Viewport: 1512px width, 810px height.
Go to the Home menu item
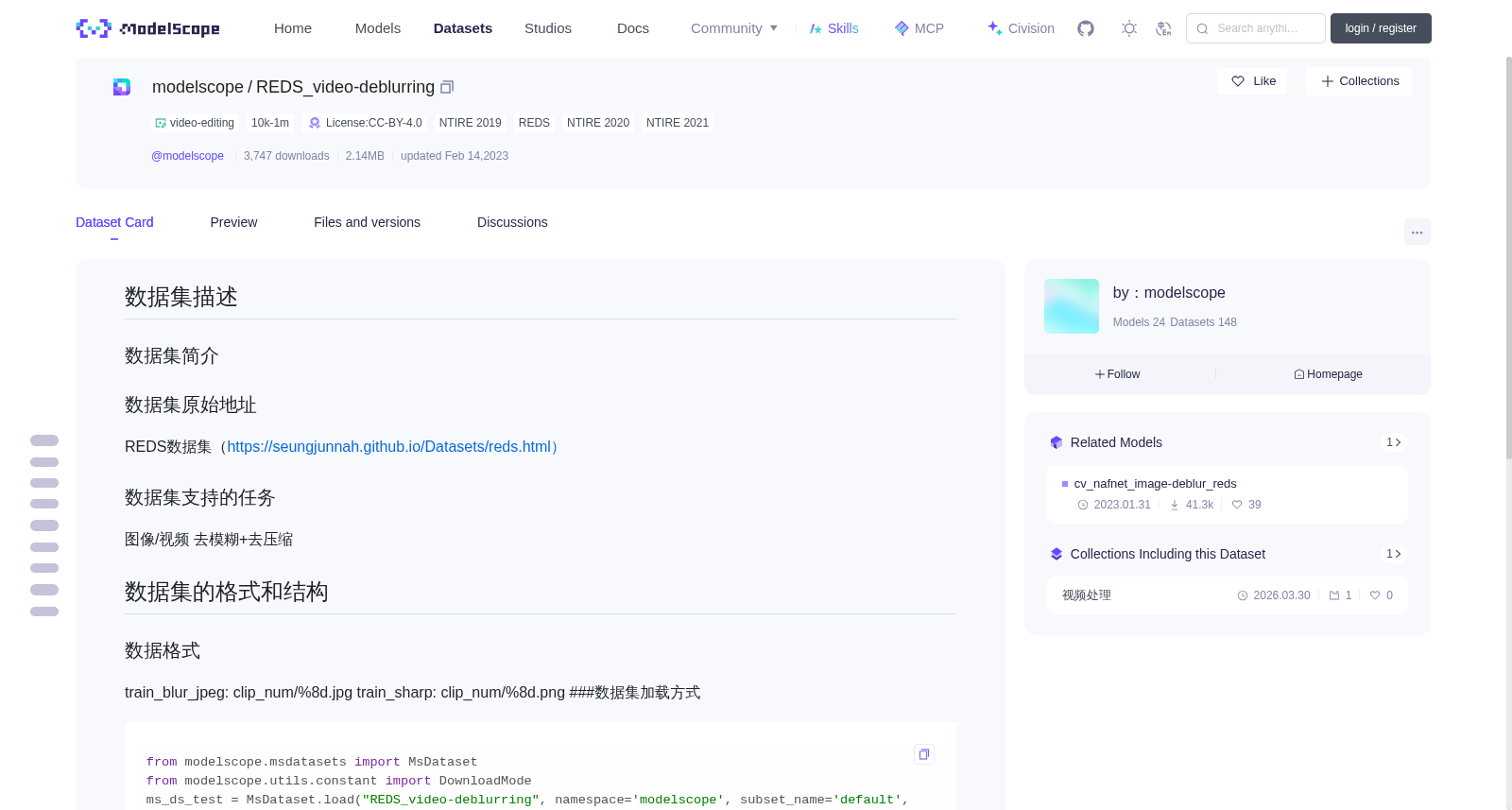coord(293,28)
